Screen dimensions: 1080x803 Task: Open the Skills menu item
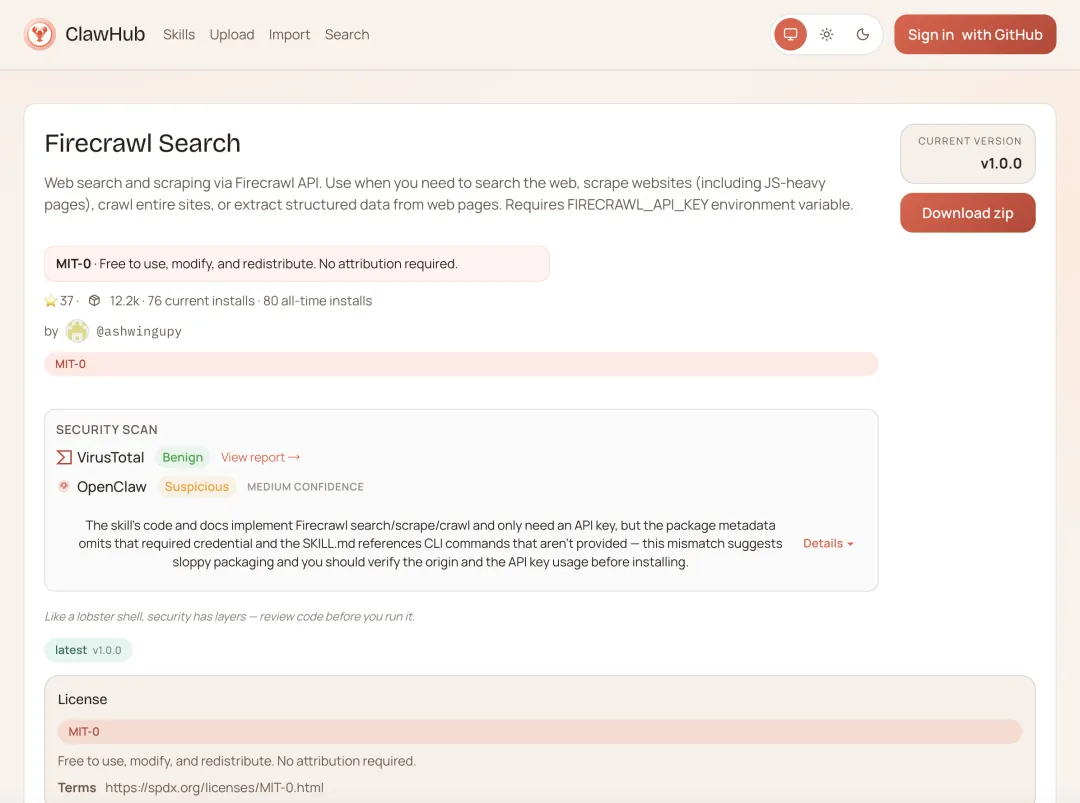coord(179,34)
